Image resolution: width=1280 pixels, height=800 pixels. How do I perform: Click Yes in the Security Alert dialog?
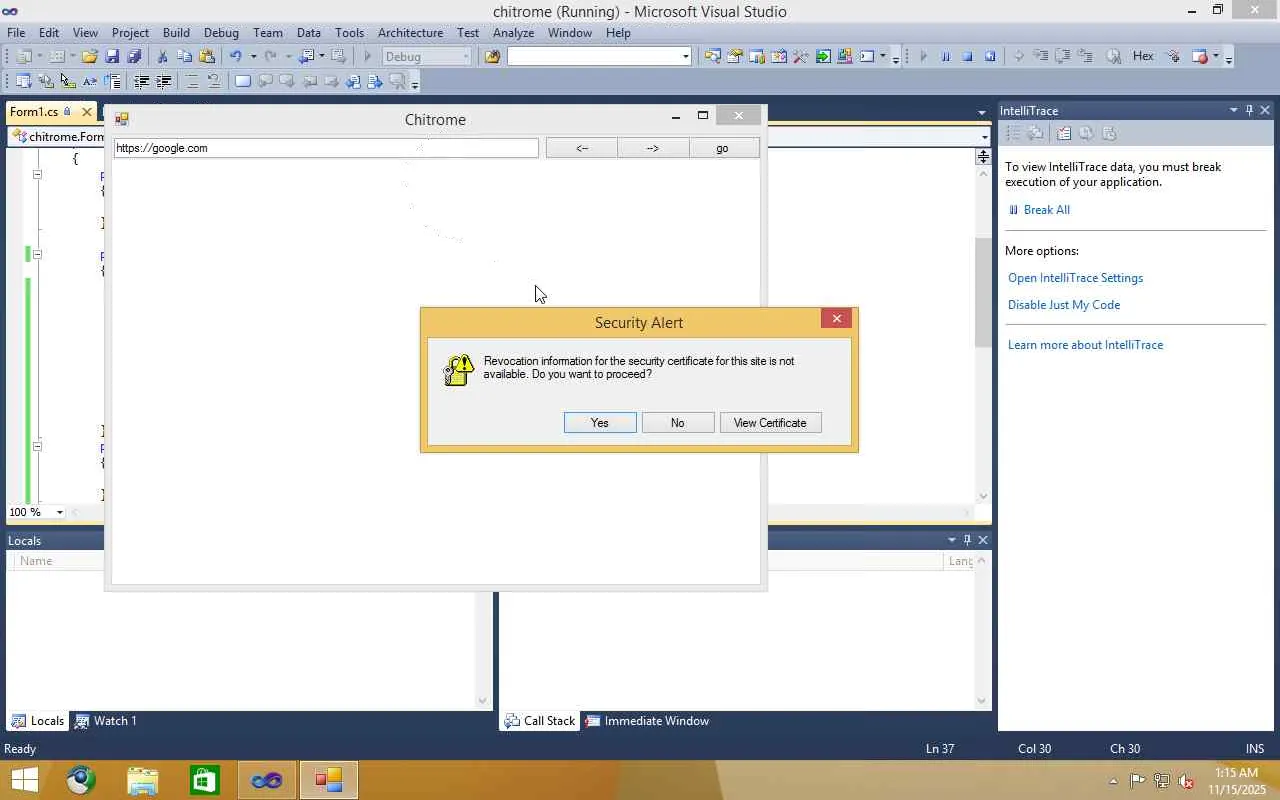[600, 423]
